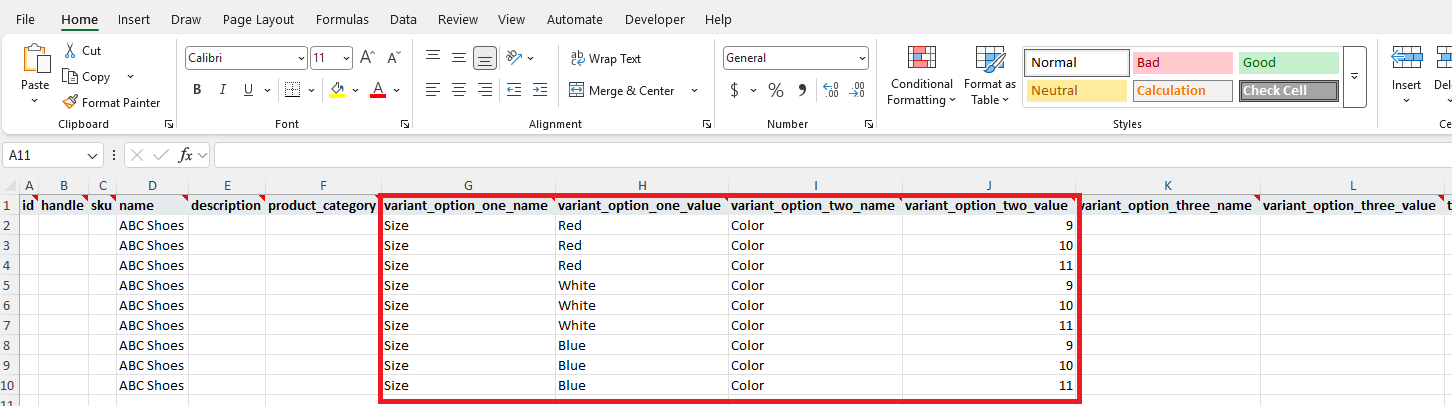The width and height of the screenshot is (1452, 406).
Task: Select row 5 header
Action: [x=9, y=285]
